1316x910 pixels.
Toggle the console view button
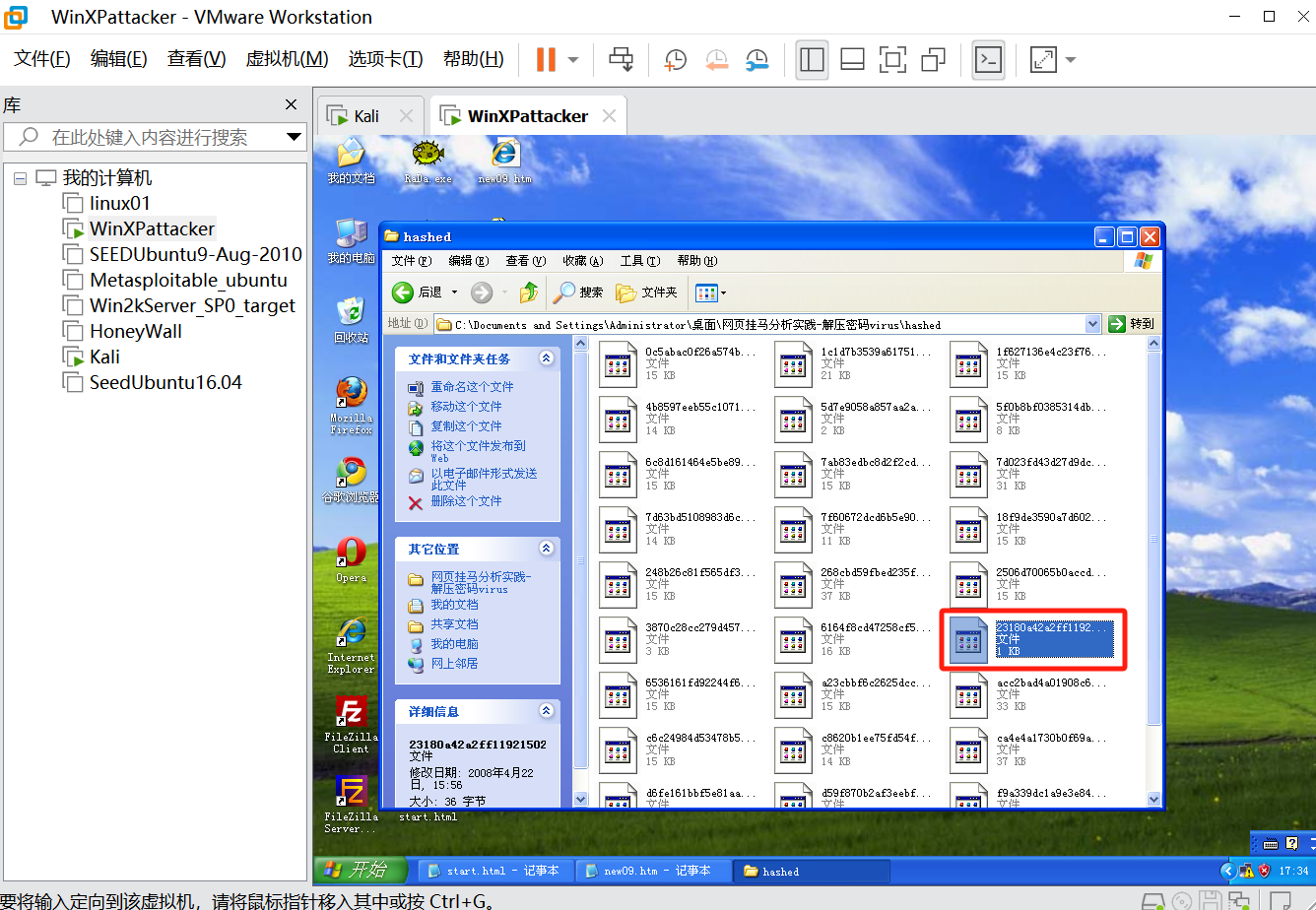[988, 59]
